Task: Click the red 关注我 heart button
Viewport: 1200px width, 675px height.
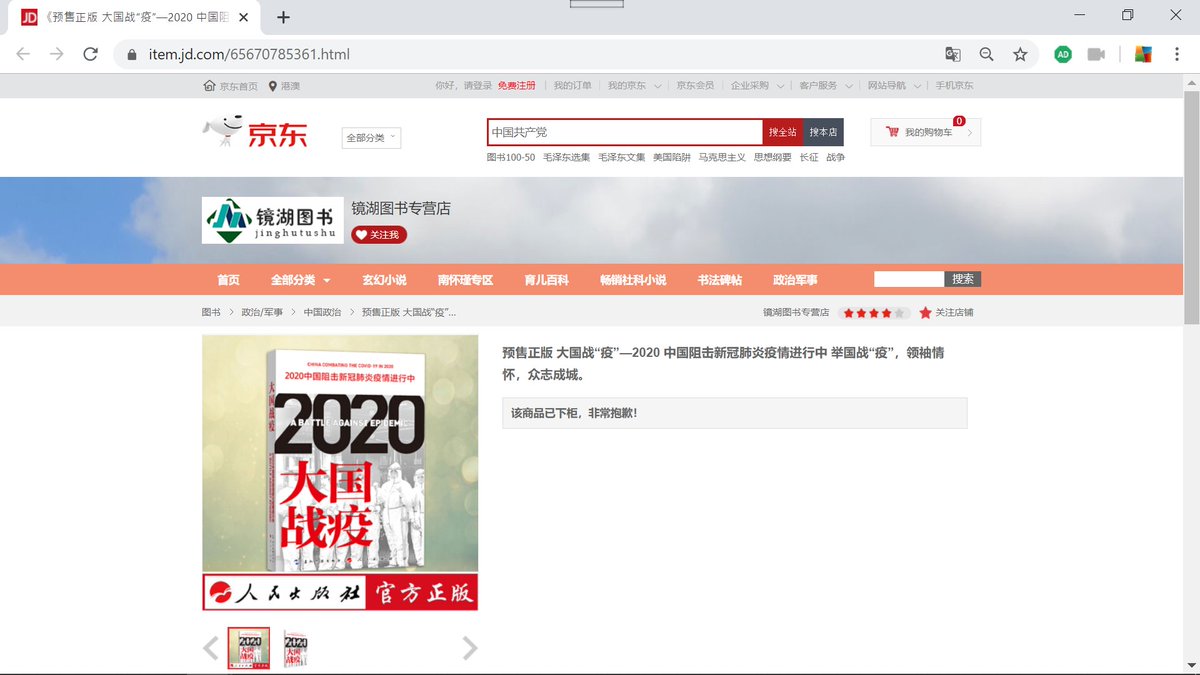Action: [379, 235]
